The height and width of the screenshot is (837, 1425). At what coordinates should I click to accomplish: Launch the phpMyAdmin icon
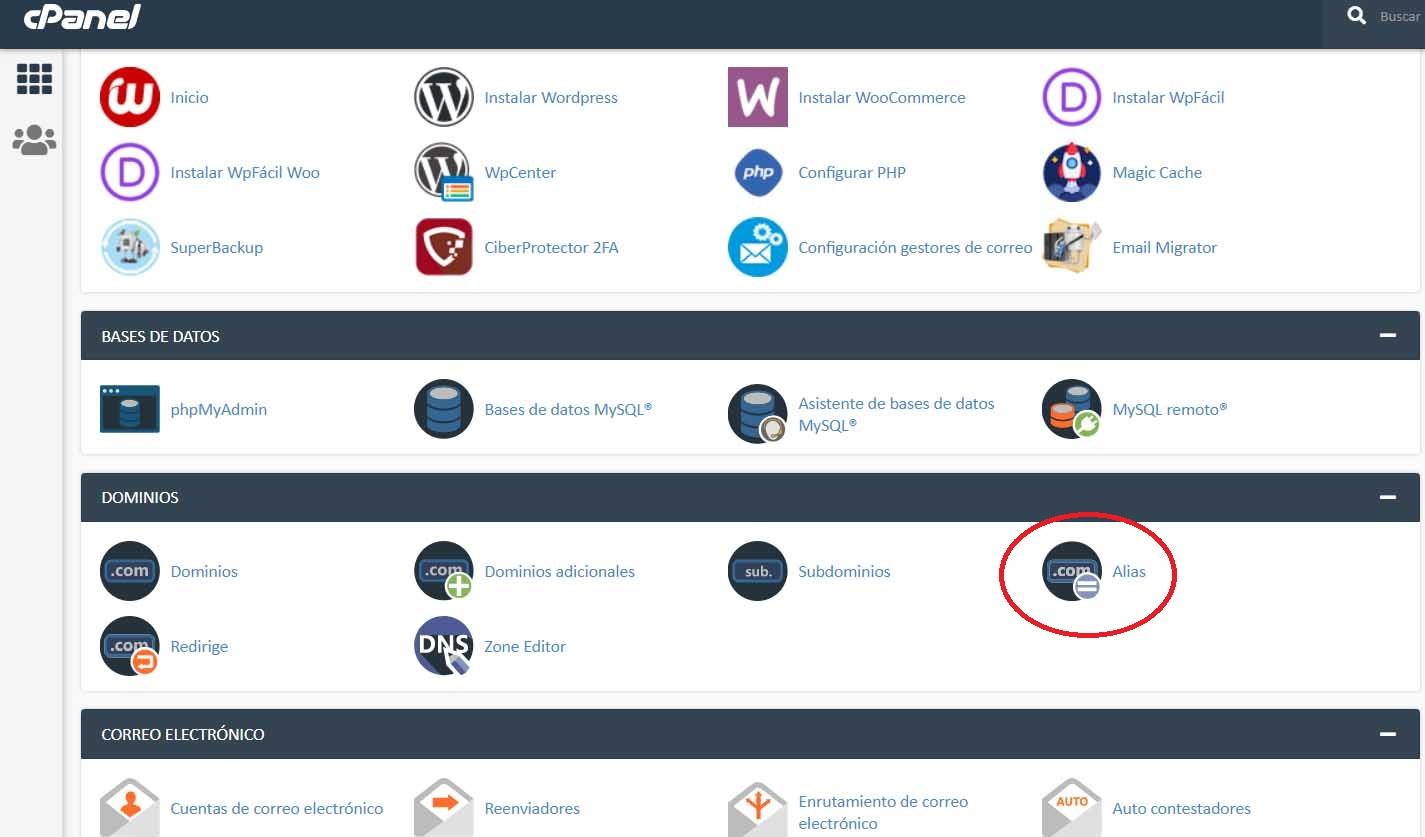(x=130, y=409)
